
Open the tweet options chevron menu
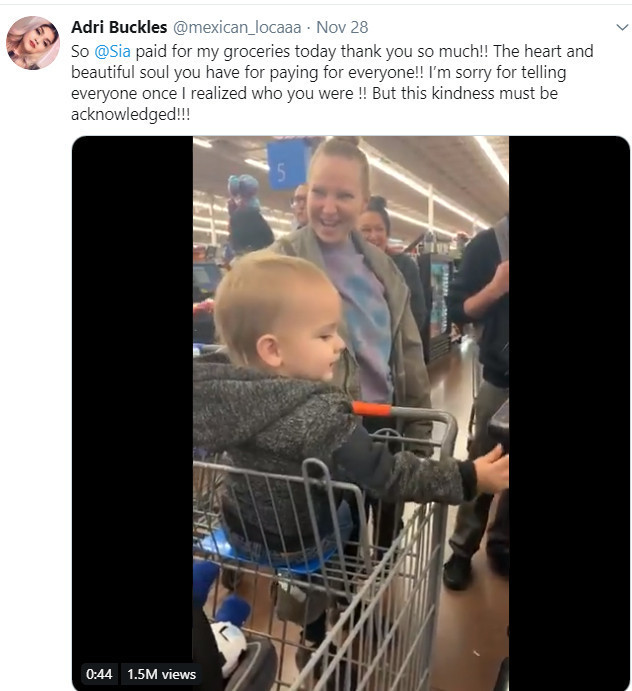click(622, 27)
